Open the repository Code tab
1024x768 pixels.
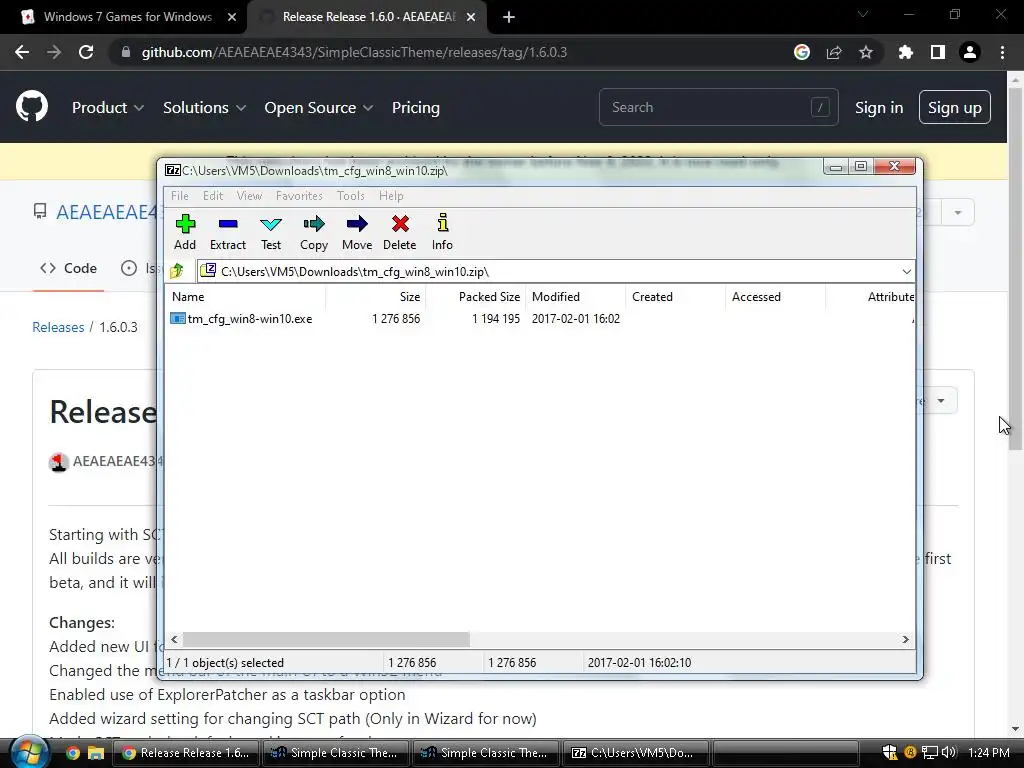click(69, 268)
